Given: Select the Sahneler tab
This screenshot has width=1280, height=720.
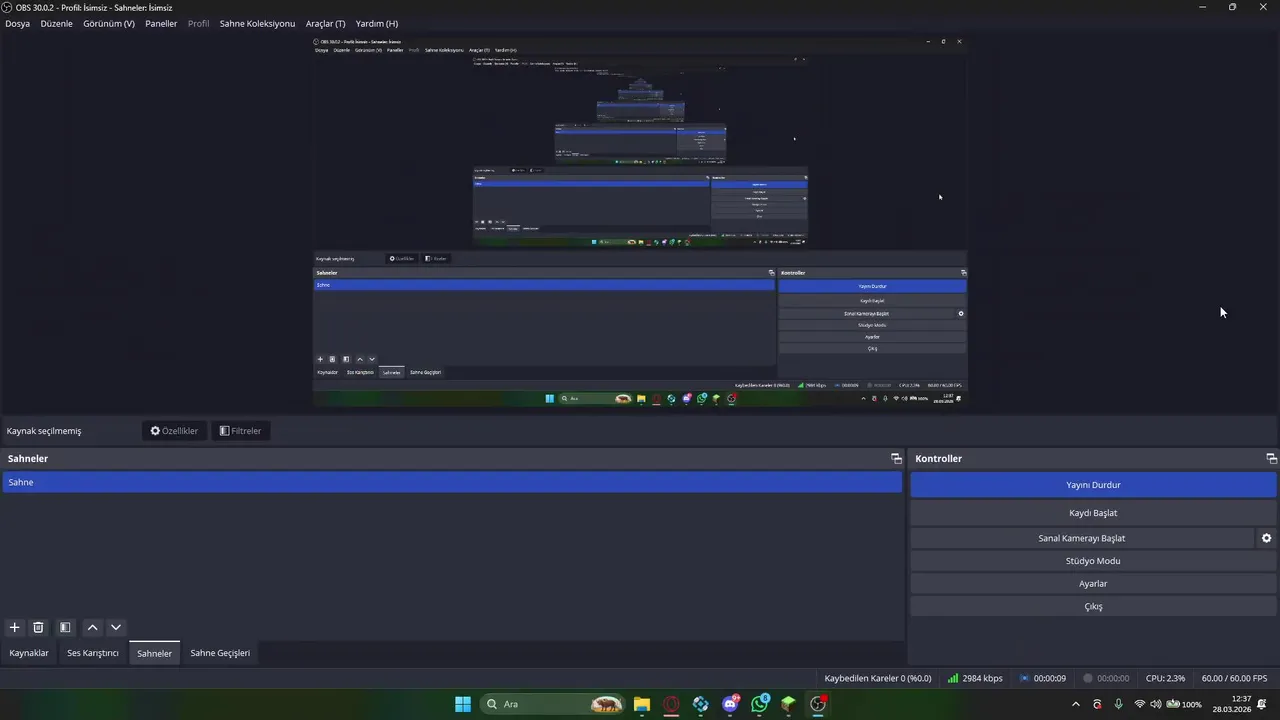Looking at the screenshot, I should coord(155,653).
